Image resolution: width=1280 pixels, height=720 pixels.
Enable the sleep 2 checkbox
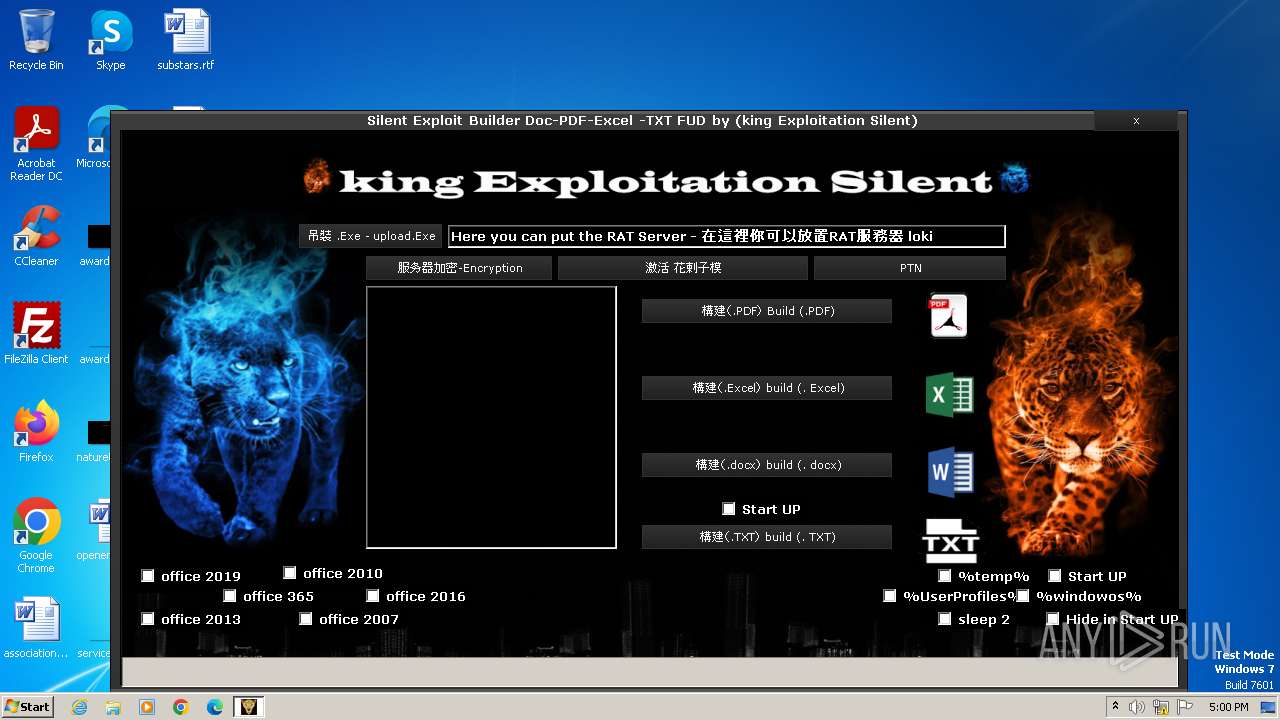[x=945, y=619]
